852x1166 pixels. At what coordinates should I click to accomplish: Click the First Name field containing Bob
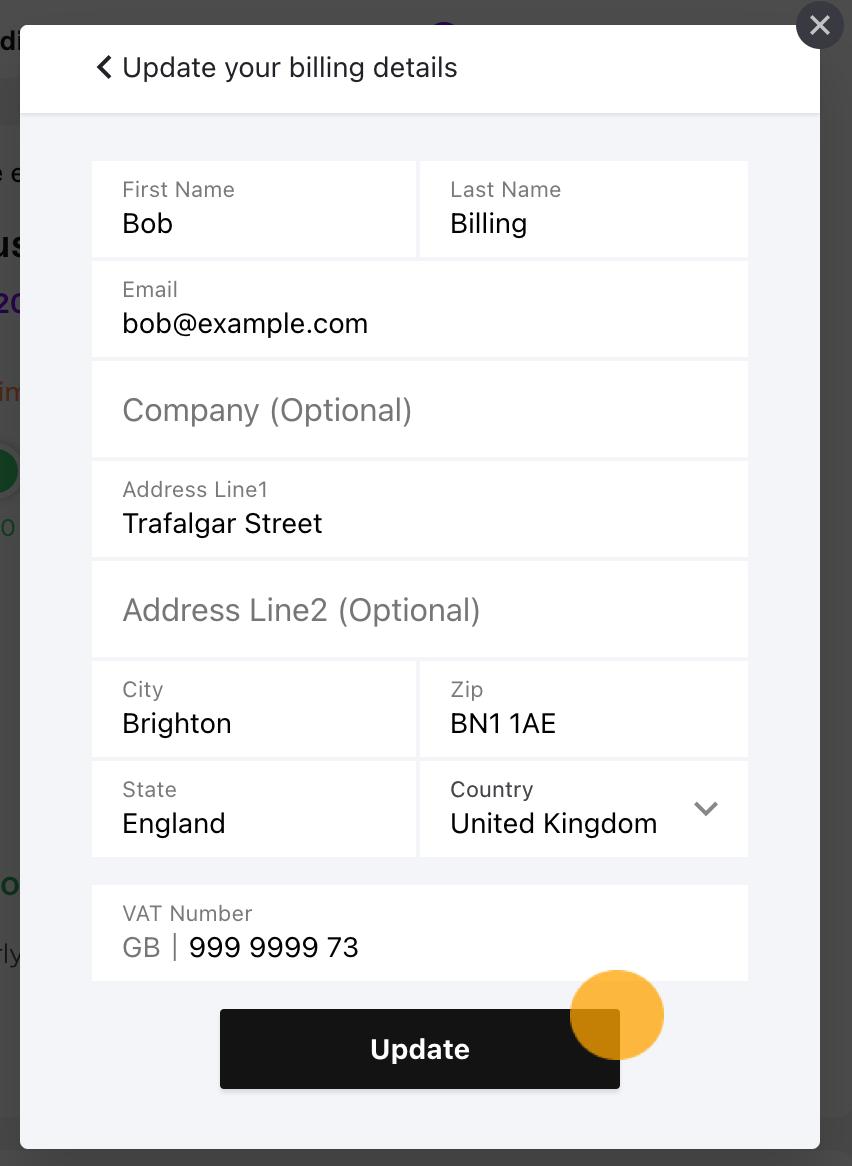254,209
